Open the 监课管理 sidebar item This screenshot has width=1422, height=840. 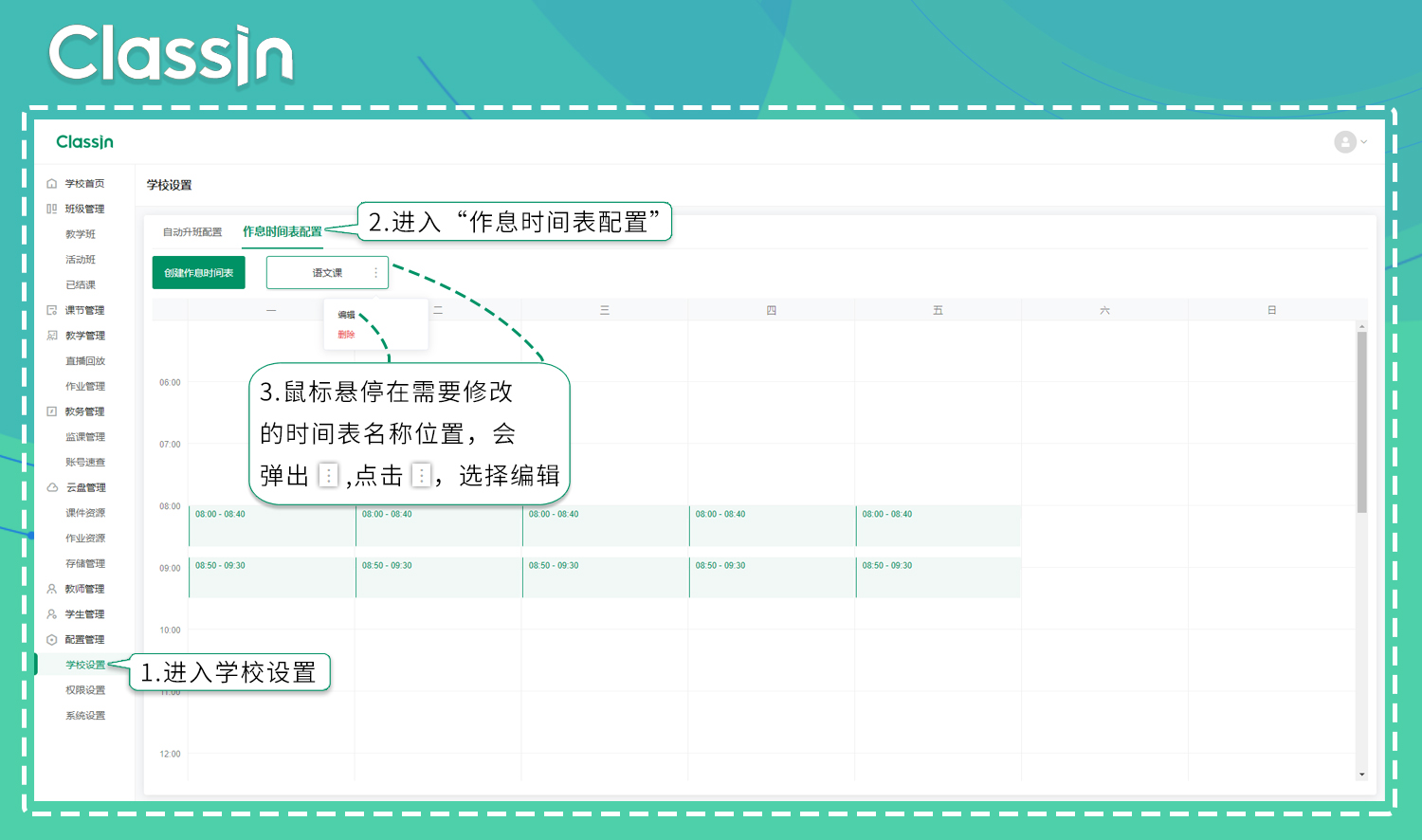(85, 437)
